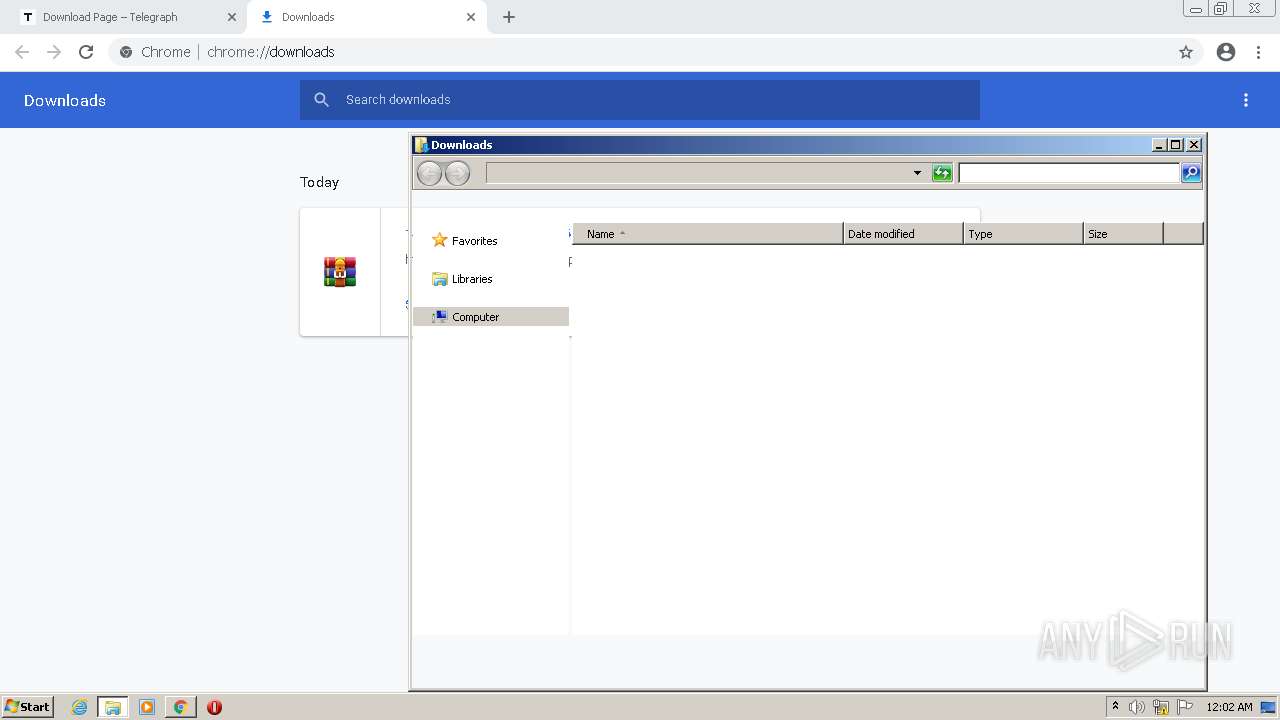Image resolution: width=1280 pixels, height=720 pixels.
Task: Click the Chrome taskbar icon
Action: click(180, 707)
